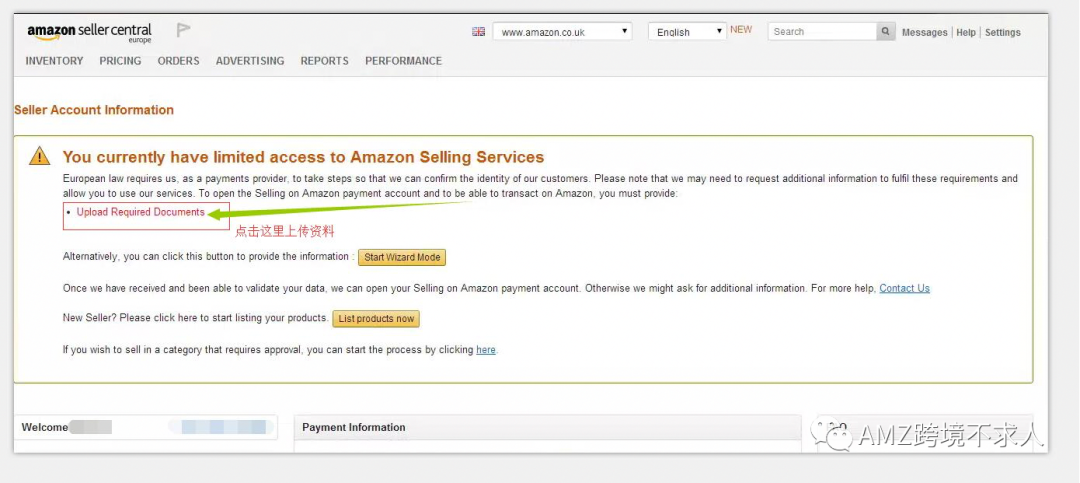Click the Amazon Seller Central logo
This screenshot has height=483, width=1080.
coord(90,32)
